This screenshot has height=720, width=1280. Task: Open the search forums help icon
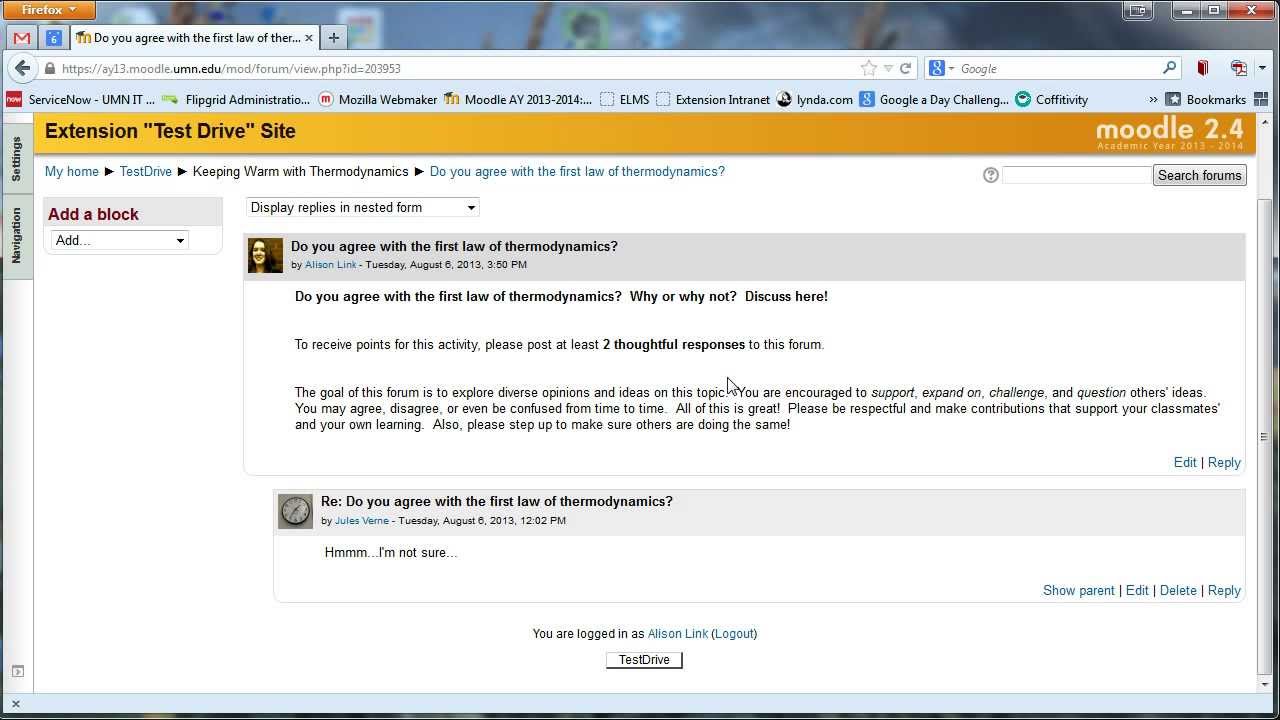coord(991,175)
